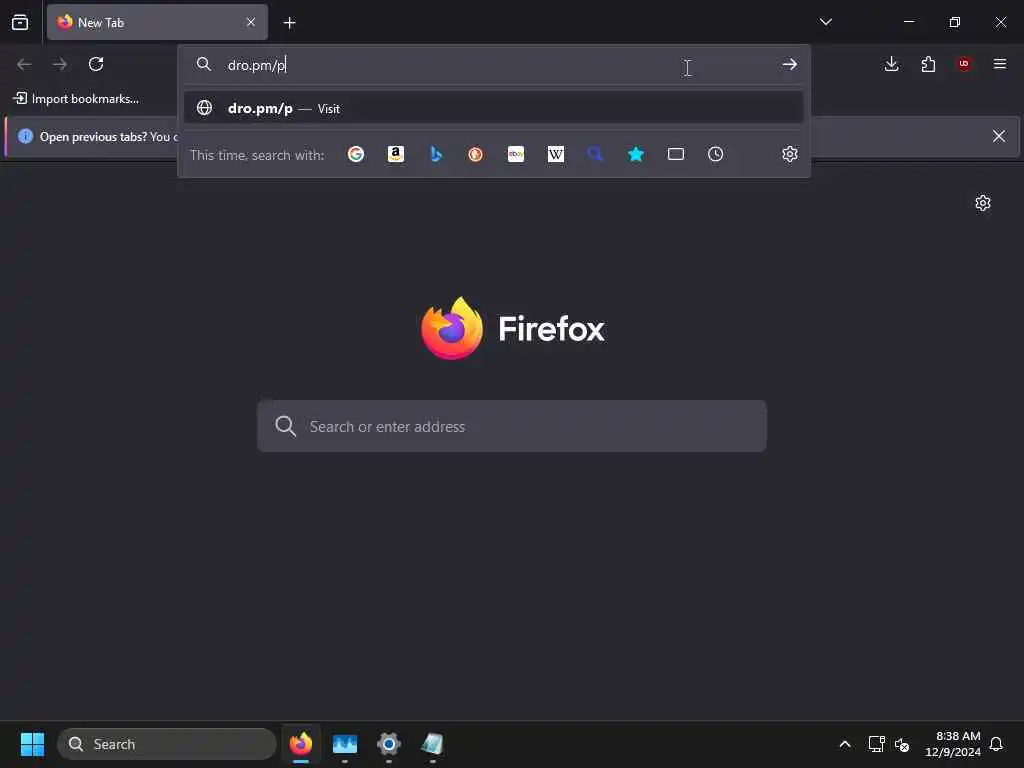Click the taskbar Search box
The height and width of the screenshot is (768, 1024).
[167, 744]
